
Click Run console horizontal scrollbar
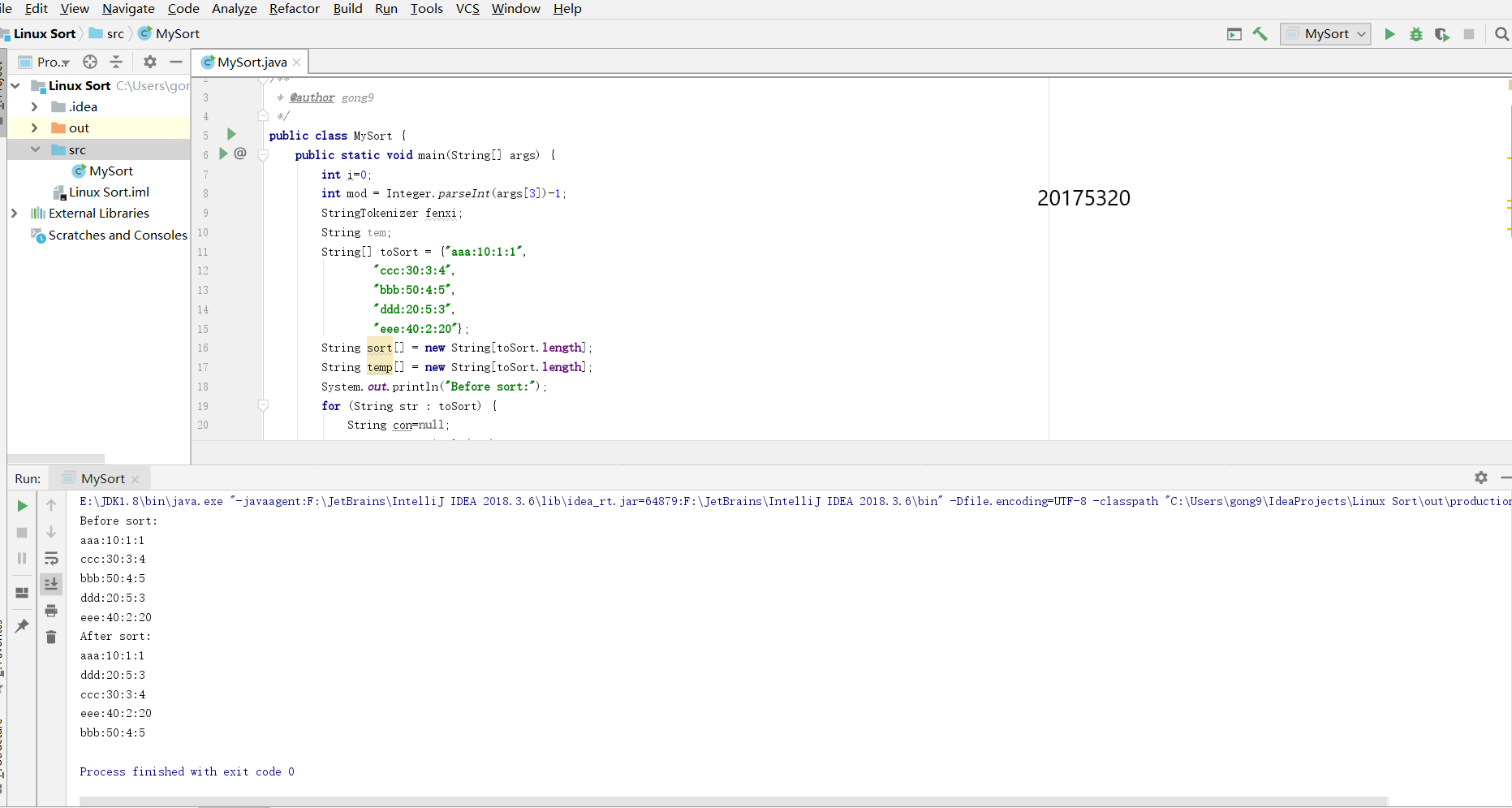[x=734, y=802]
